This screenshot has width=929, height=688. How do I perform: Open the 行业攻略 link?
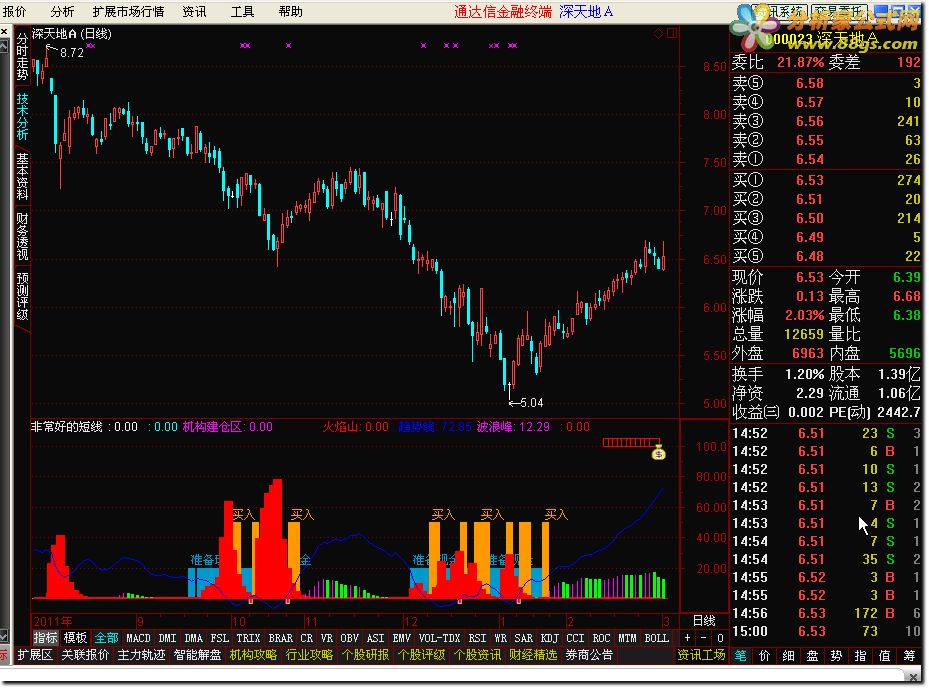point(309,655)
